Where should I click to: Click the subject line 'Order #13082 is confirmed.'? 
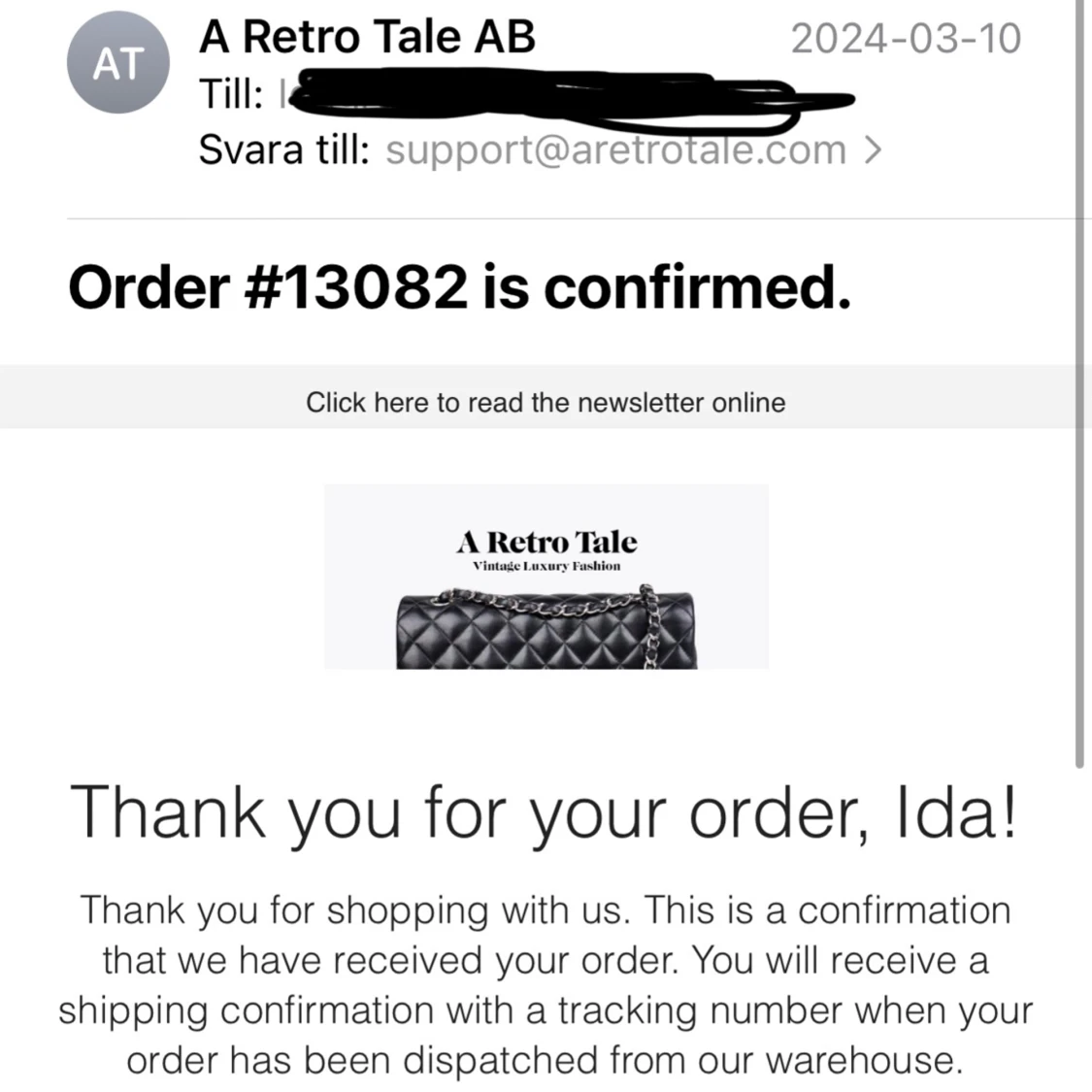coord(459,287)
